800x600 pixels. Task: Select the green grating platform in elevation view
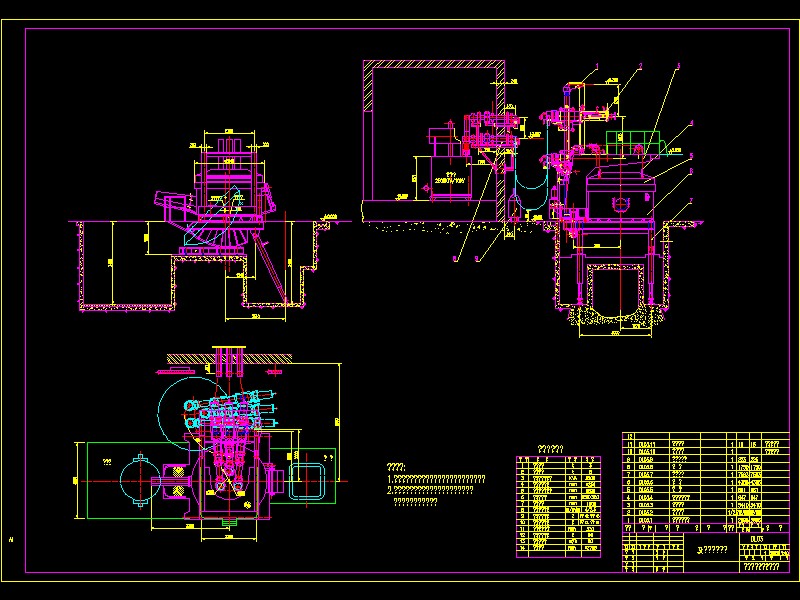pos(633,142)
